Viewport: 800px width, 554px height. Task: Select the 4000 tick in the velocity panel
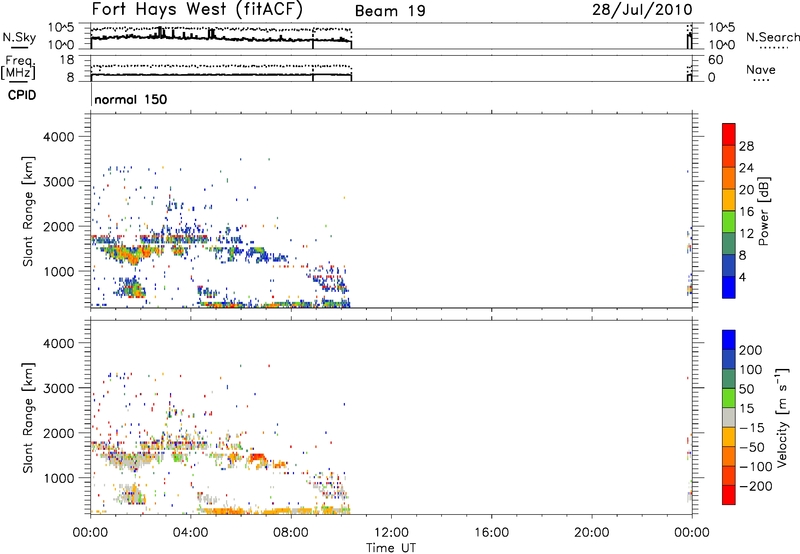(58, 343)
